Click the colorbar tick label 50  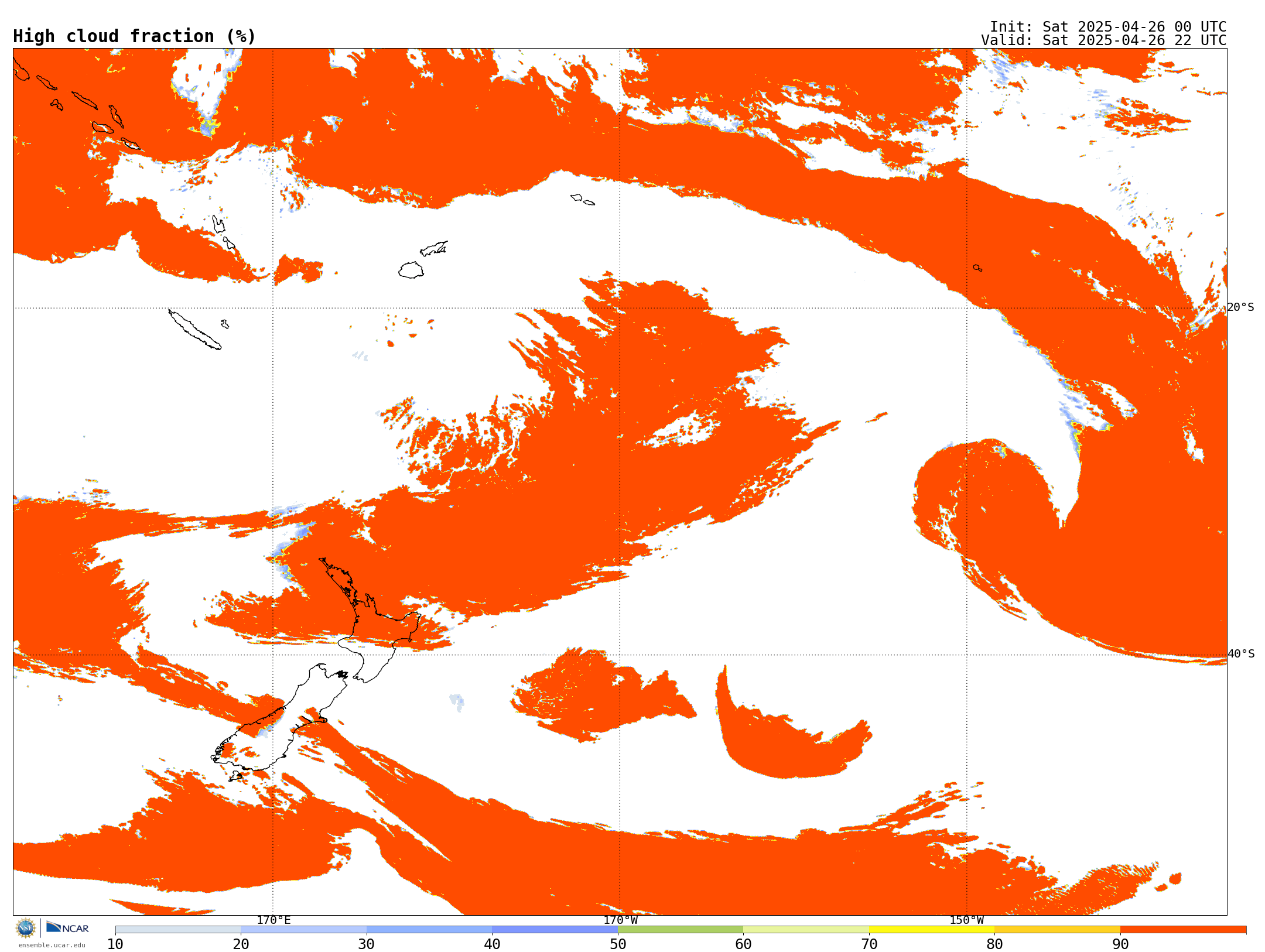pos(618,944)
